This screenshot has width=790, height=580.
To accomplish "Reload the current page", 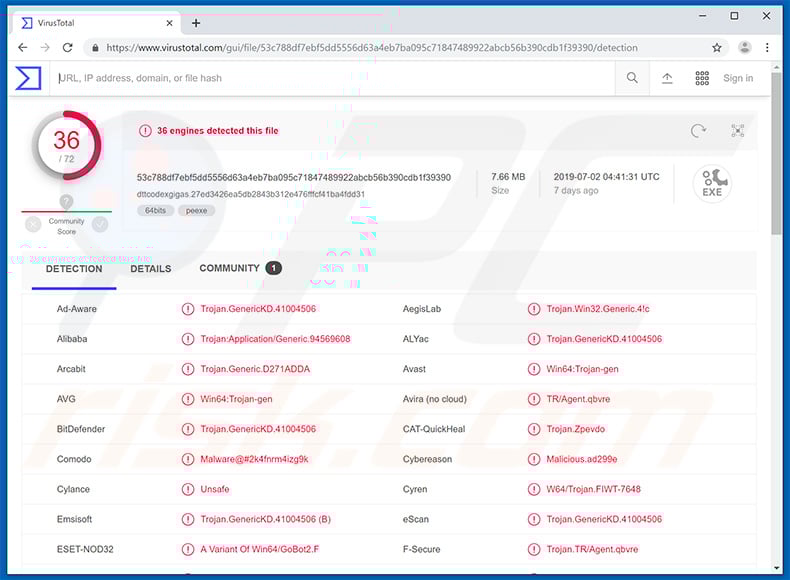I will 67,47.
